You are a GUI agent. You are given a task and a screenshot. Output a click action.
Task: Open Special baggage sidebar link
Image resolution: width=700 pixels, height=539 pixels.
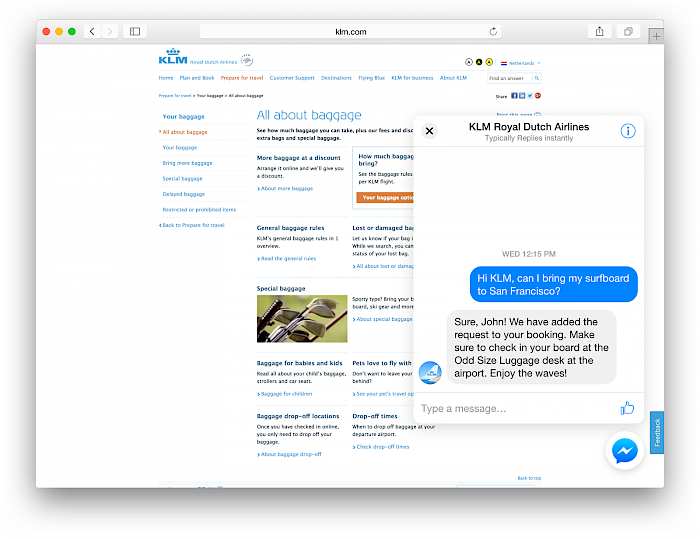pos(183,179)
